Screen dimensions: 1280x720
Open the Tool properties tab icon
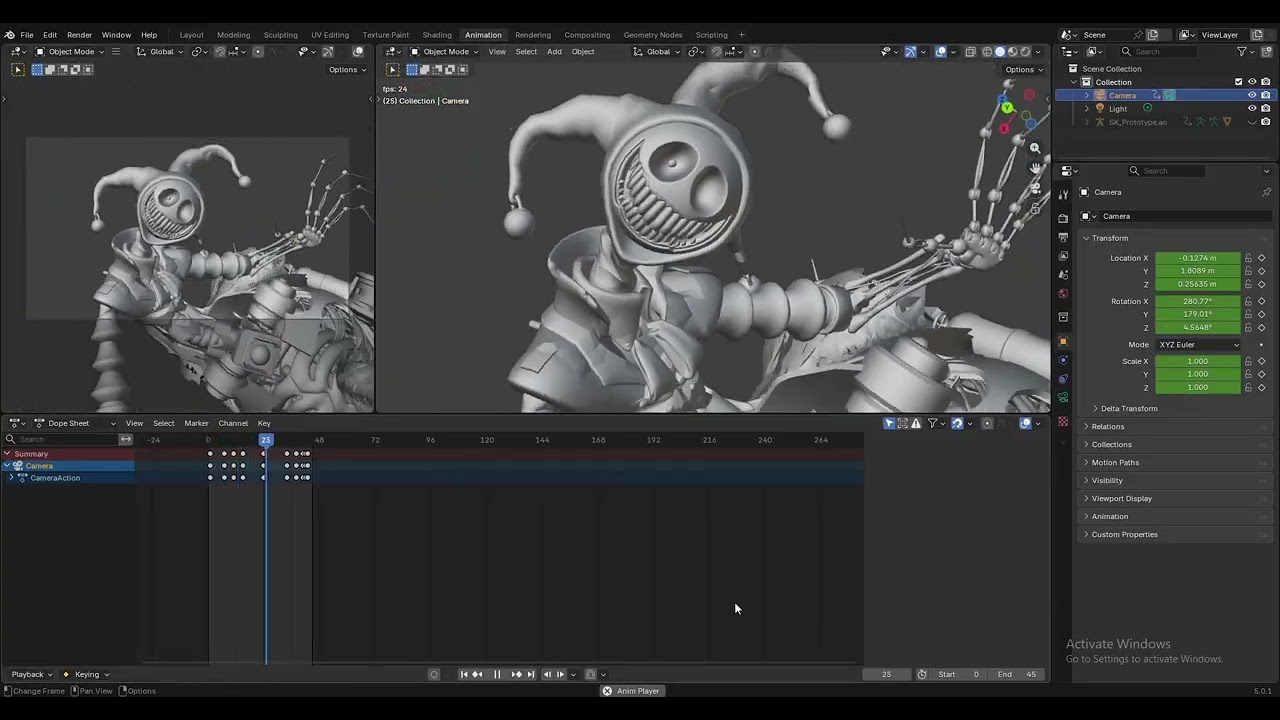1063,194
